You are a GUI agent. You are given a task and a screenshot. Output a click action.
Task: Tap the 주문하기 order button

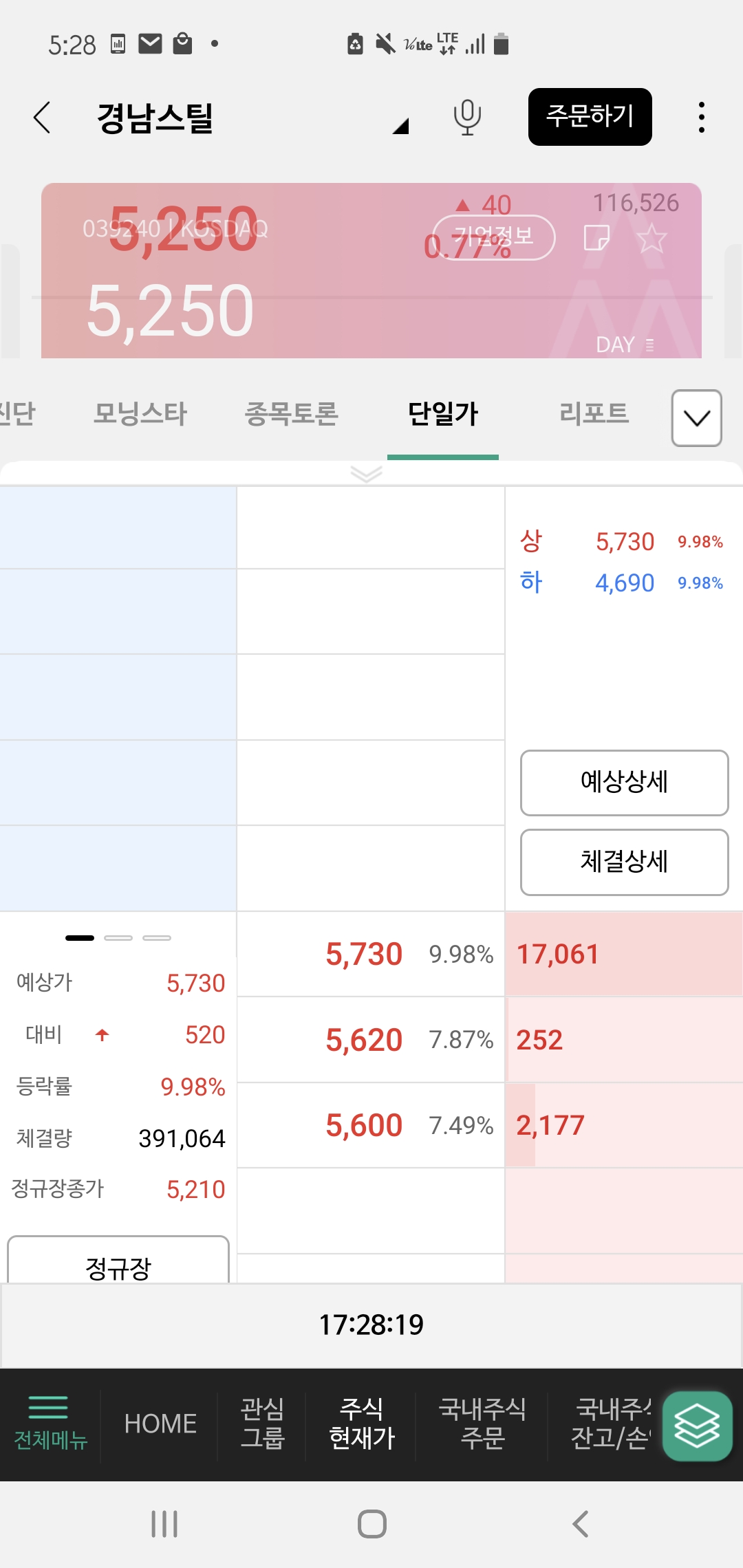(x=590, y=117)
